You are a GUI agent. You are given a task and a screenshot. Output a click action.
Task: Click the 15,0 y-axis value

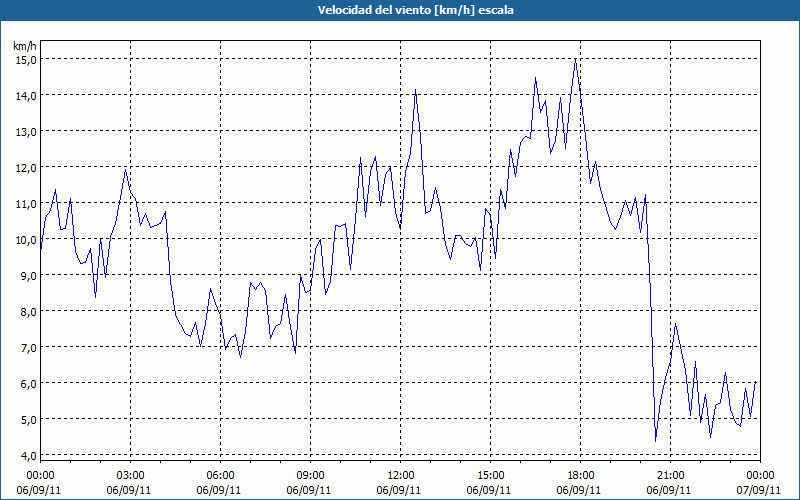coord(25,60)
